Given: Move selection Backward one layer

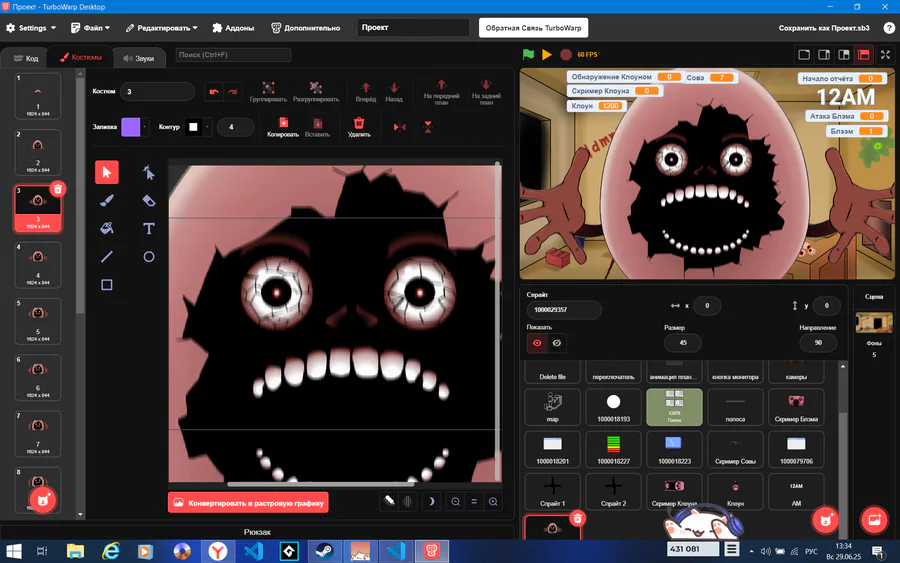Looking at the screenshot, I should 394,92.
